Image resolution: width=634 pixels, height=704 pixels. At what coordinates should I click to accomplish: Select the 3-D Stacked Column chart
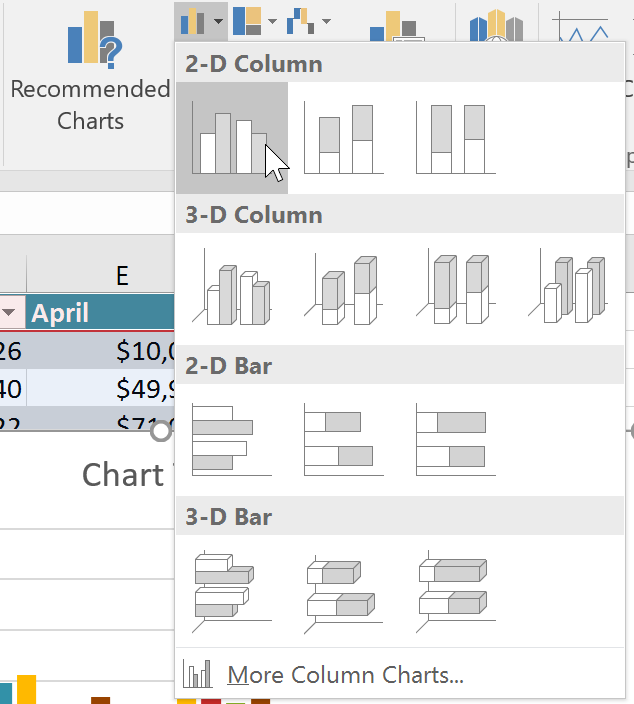(x=344, y=289)
